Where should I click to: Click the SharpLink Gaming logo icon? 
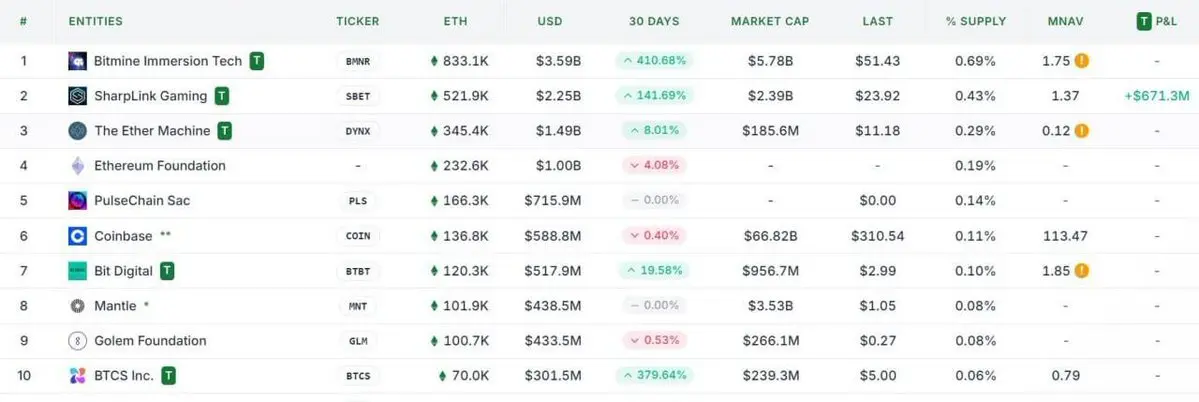(x=77, y=96)
